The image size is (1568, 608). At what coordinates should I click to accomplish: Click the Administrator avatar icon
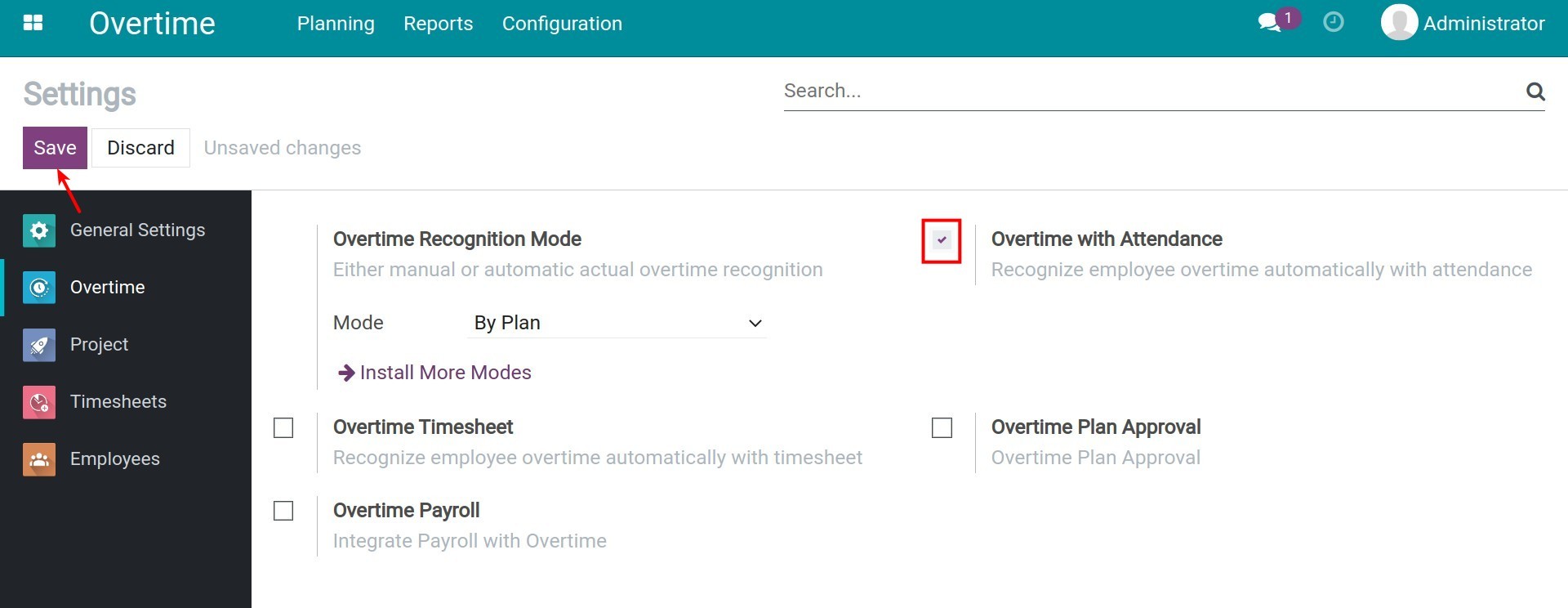pos(1398,23)
